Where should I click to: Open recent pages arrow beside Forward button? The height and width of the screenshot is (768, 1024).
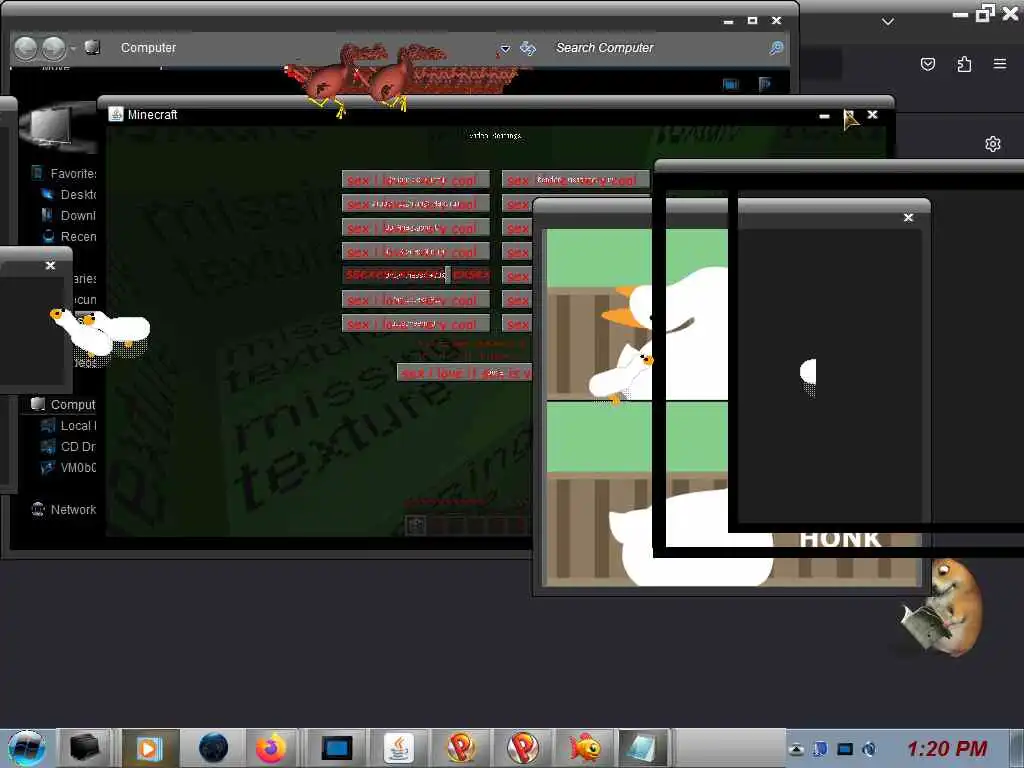click(x=72, y=48)
